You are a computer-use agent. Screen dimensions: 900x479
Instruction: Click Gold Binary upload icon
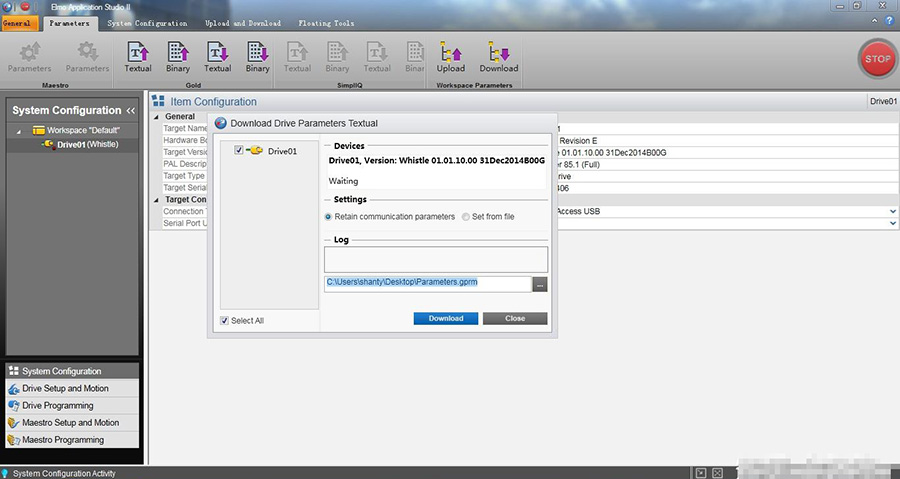178,53
